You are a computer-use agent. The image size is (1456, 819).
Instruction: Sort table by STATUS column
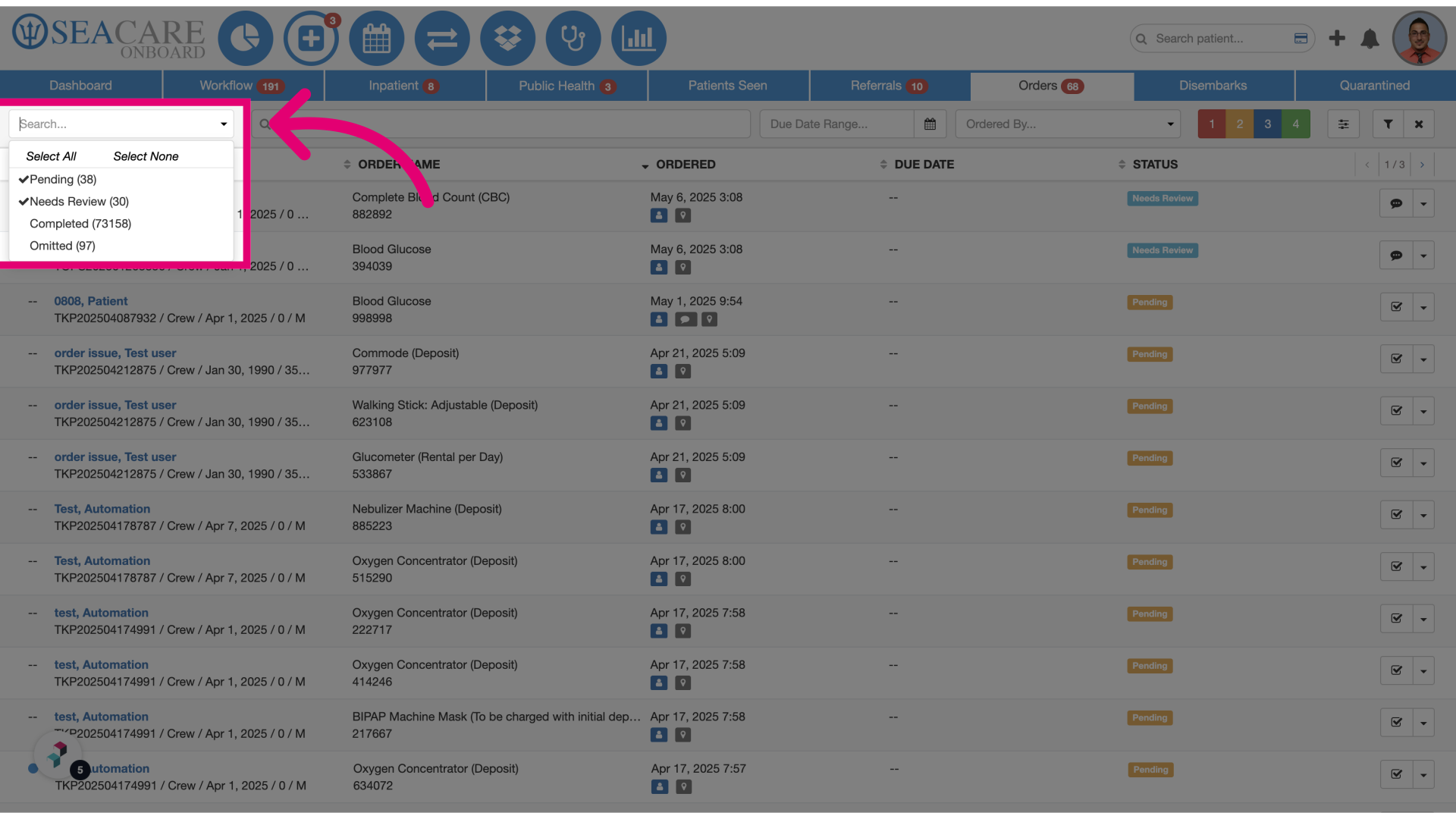[x=1155, y=165]
